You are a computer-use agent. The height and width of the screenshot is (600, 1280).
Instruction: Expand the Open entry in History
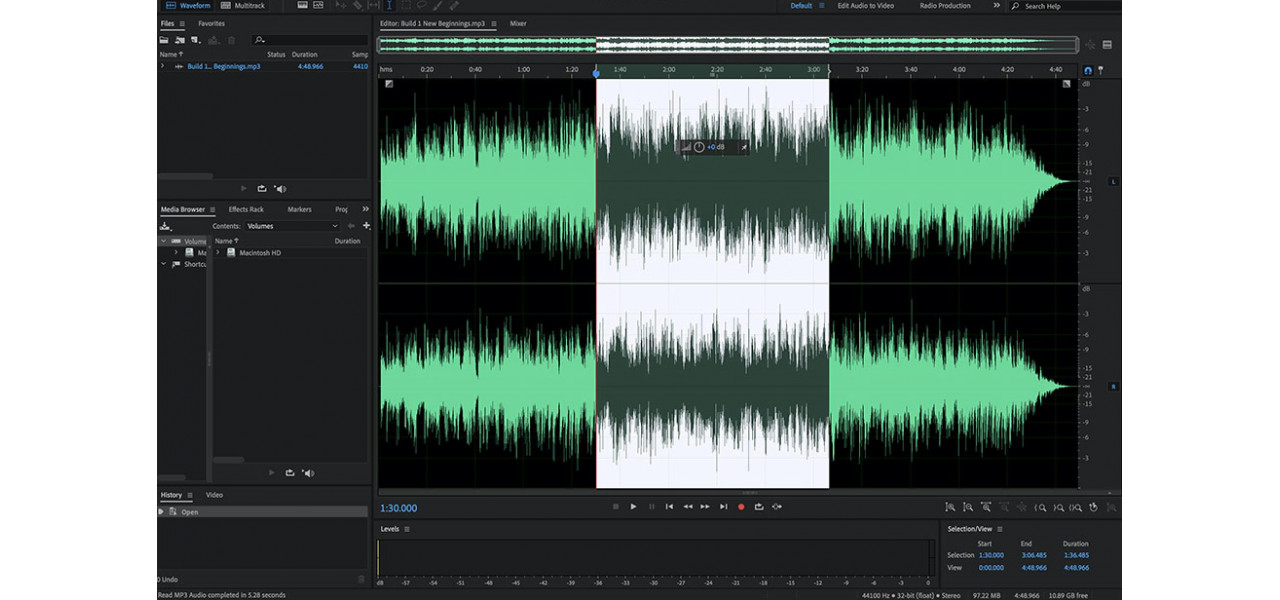pos(161,512)
